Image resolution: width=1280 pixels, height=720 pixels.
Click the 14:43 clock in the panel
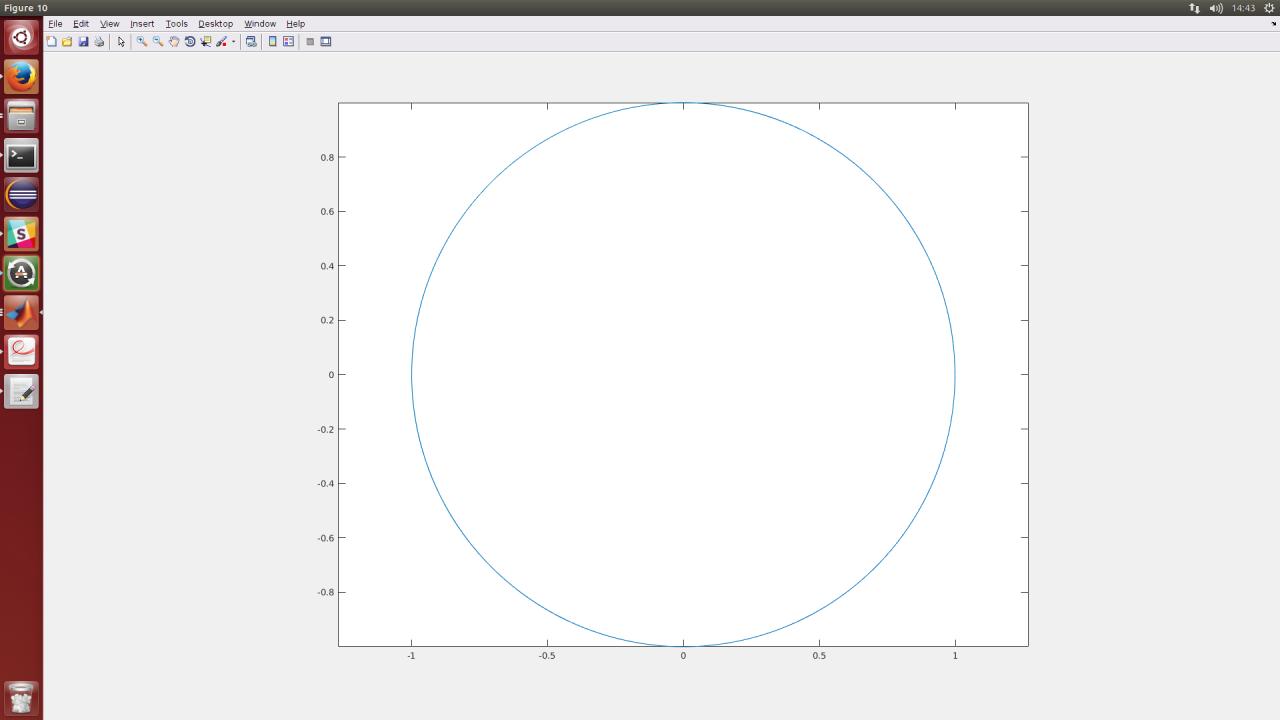[x=1243, y=8]
